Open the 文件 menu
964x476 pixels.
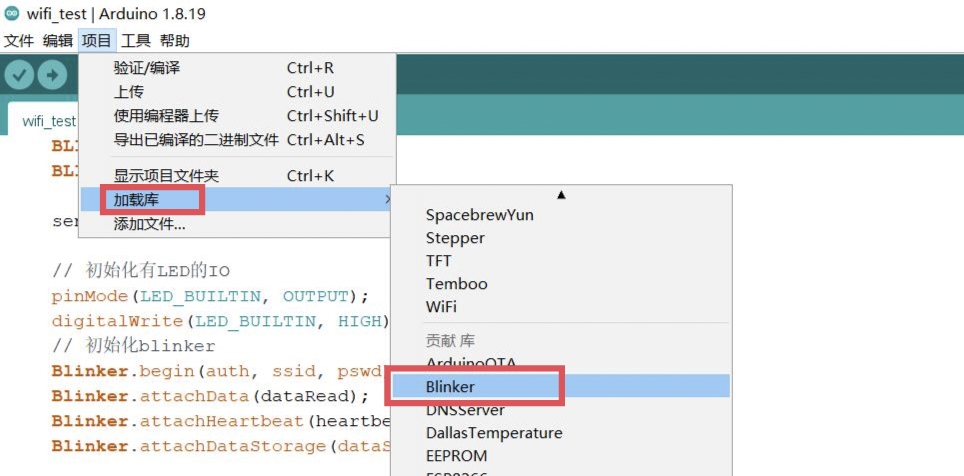19,41
